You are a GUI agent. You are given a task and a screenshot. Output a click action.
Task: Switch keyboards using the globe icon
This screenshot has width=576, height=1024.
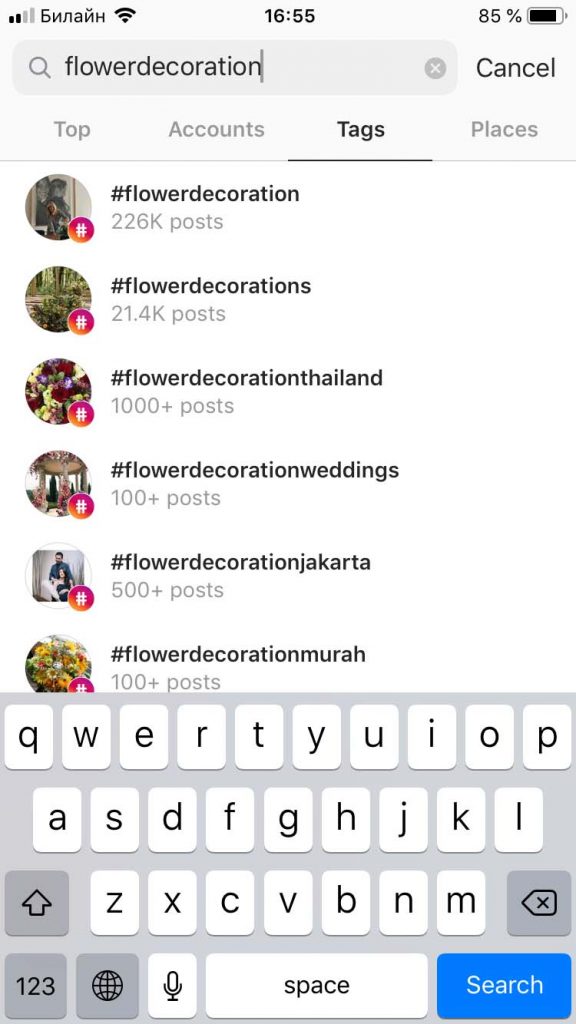point(107,985)
